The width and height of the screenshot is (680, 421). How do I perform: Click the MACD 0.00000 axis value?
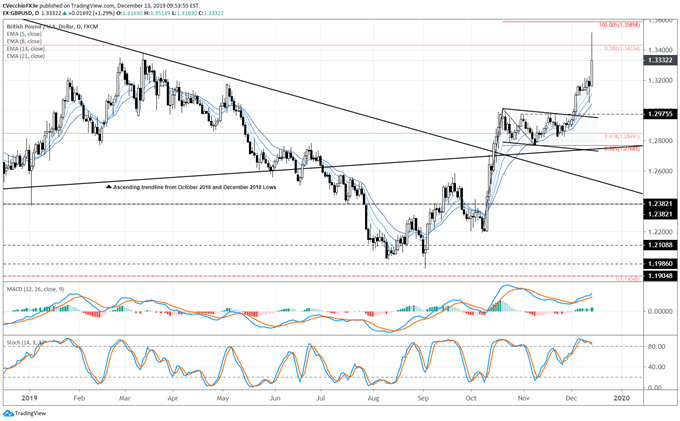tap(660, 311)
